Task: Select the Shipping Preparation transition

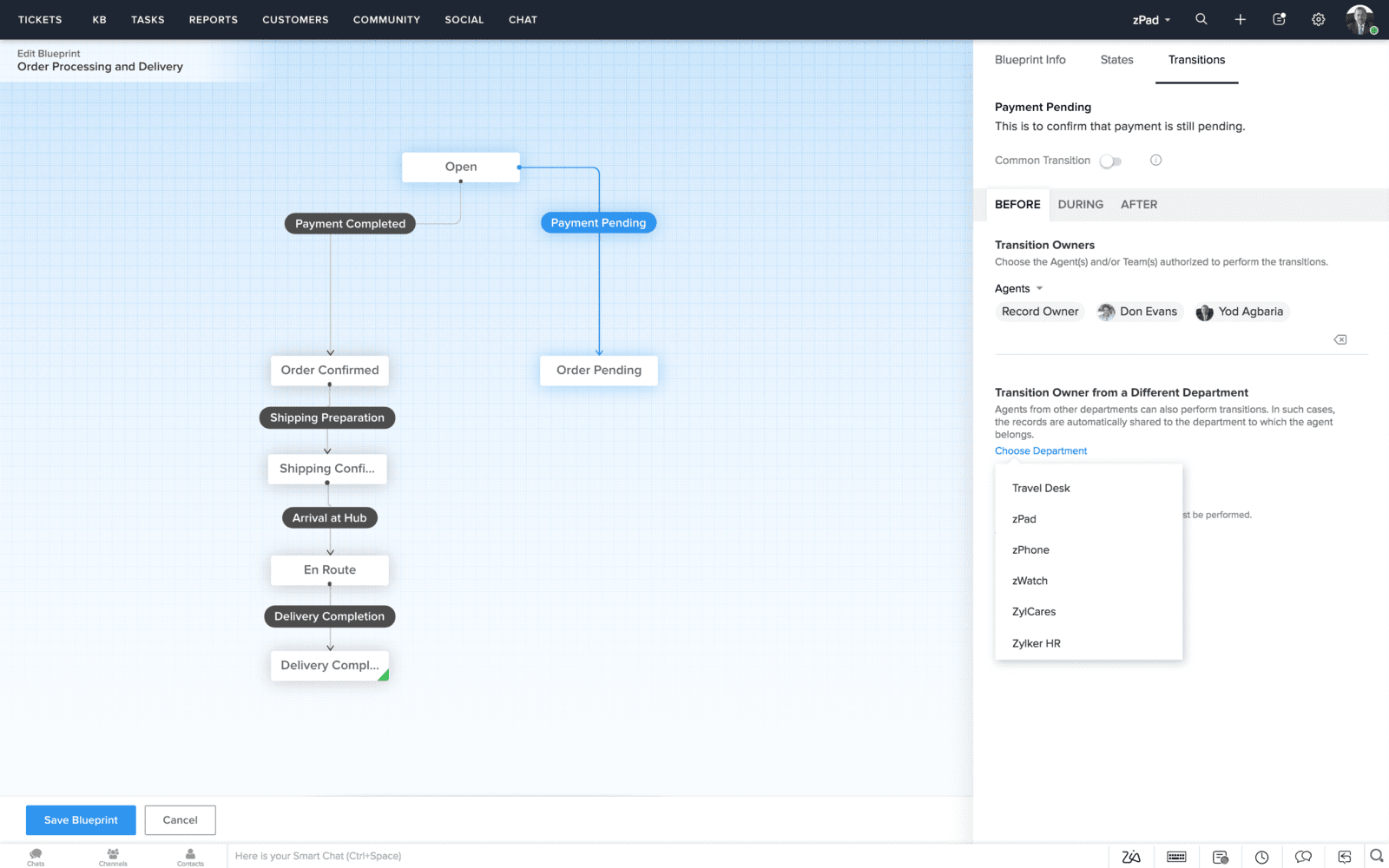Action: coord(327,418)
